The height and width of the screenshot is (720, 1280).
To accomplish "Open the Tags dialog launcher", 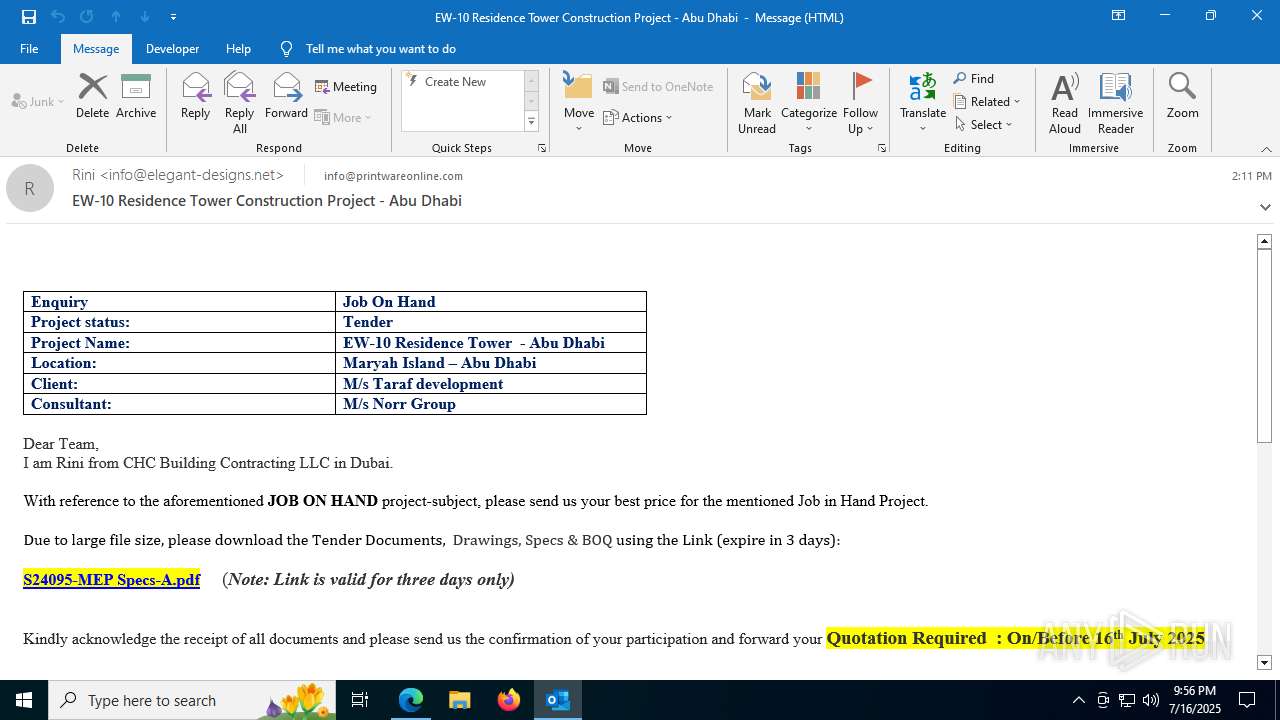I will [x=882, y=148].
